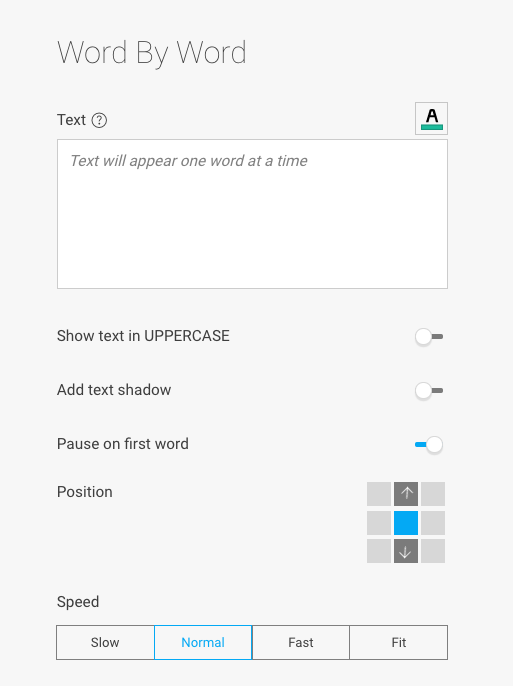Select the Normal speed option

[203, 642]
